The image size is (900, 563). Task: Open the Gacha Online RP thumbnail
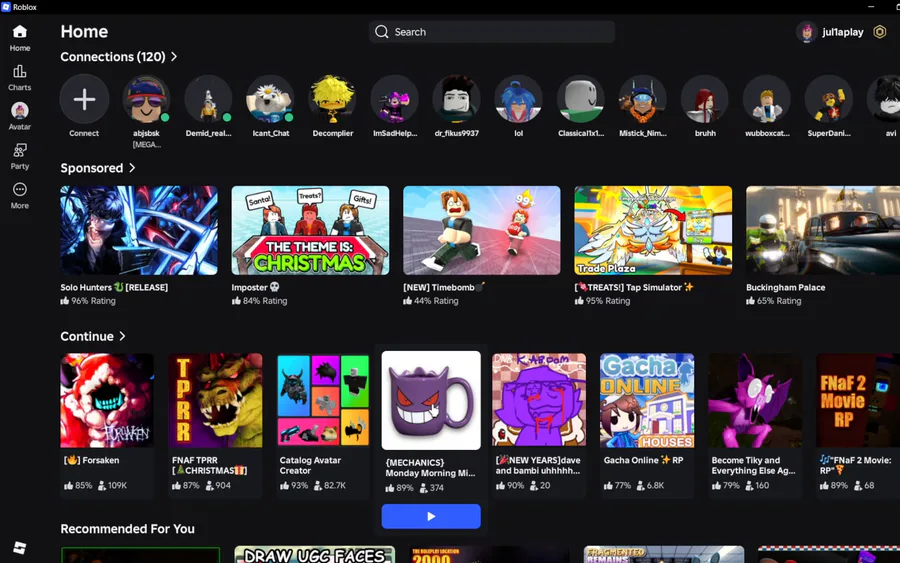click(647, 400)
